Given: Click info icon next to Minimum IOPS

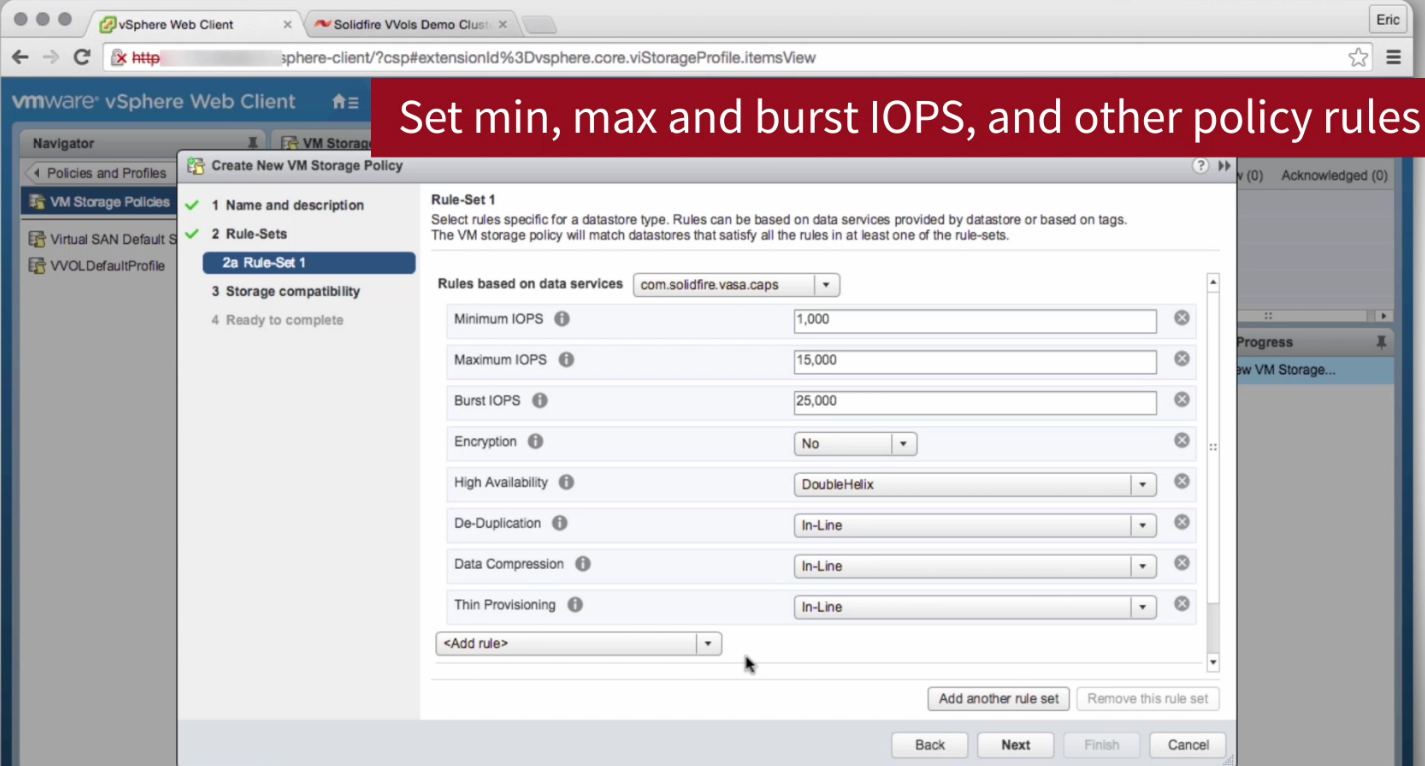Looking at the screenshot, I should 562,319.
